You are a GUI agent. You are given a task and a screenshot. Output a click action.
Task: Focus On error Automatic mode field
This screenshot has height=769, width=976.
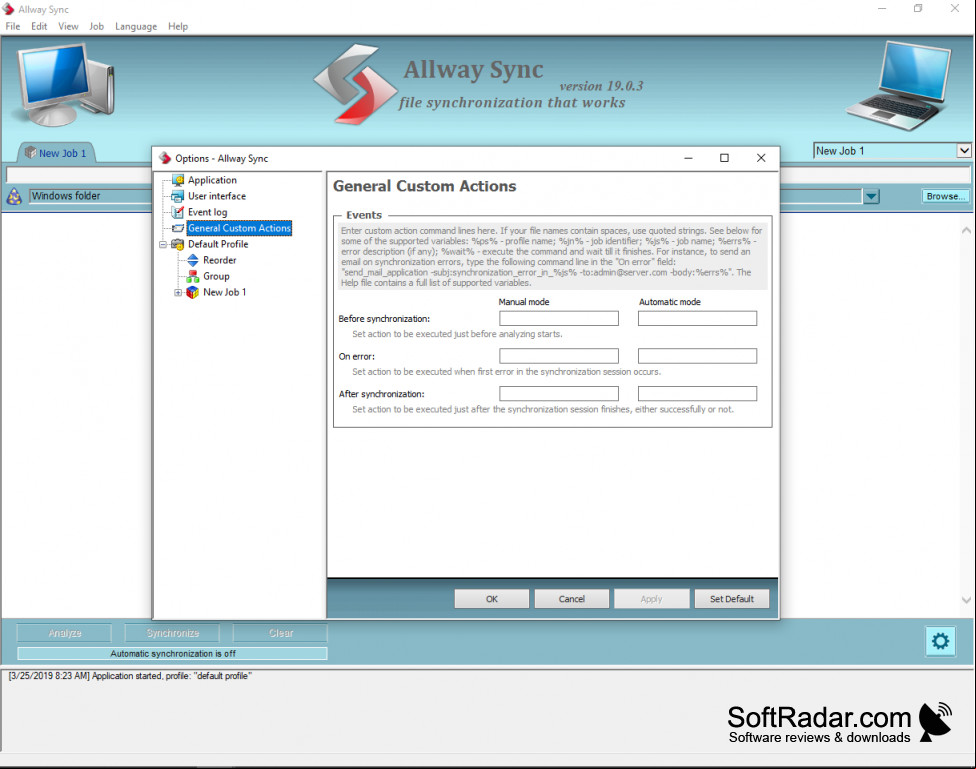tap(697, 356)
